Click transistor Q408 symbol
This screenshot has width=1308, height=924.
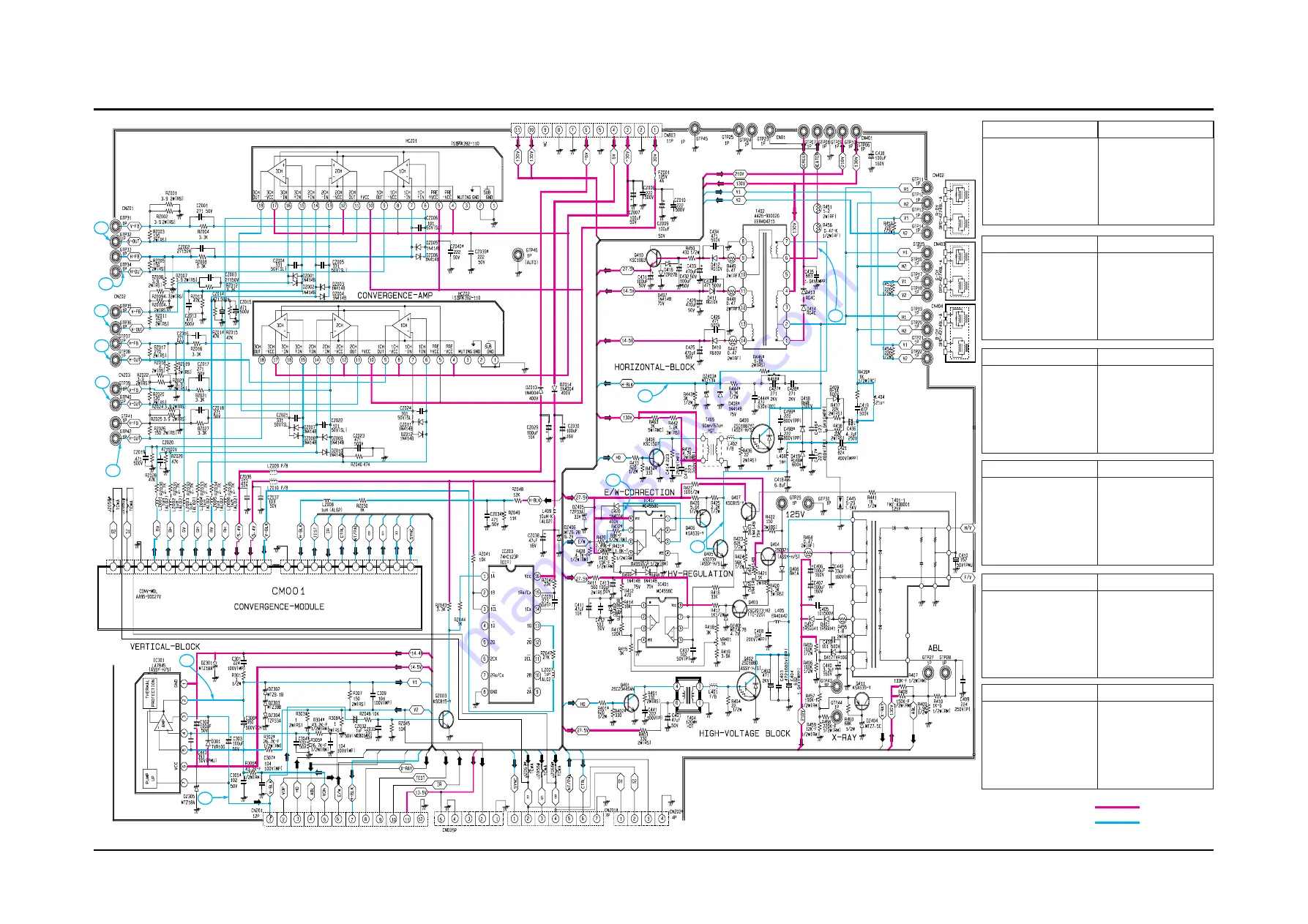pos(656,457)
